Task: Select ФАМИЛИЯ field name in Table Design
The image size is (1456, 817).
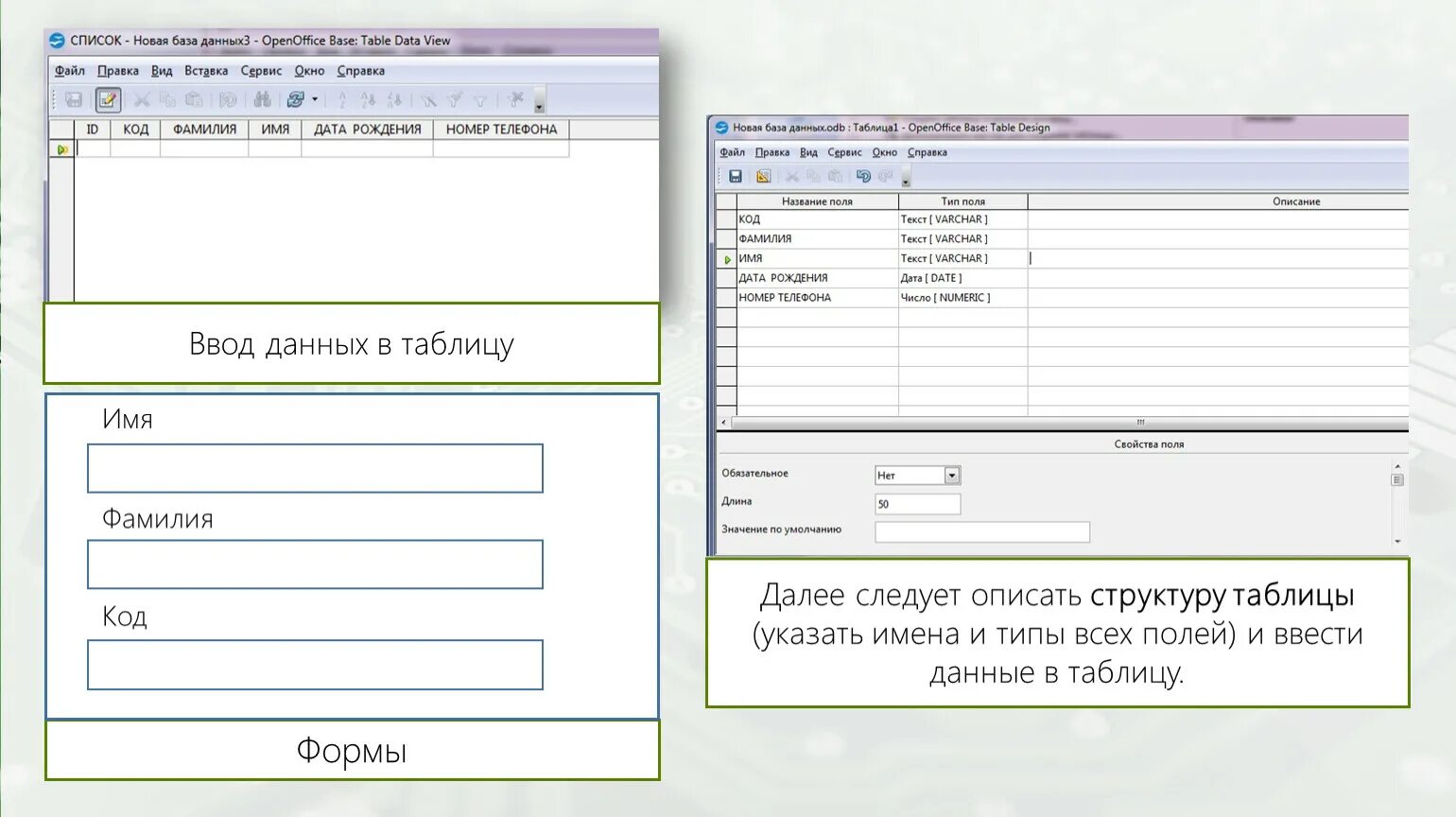Action: click(817, 239)
